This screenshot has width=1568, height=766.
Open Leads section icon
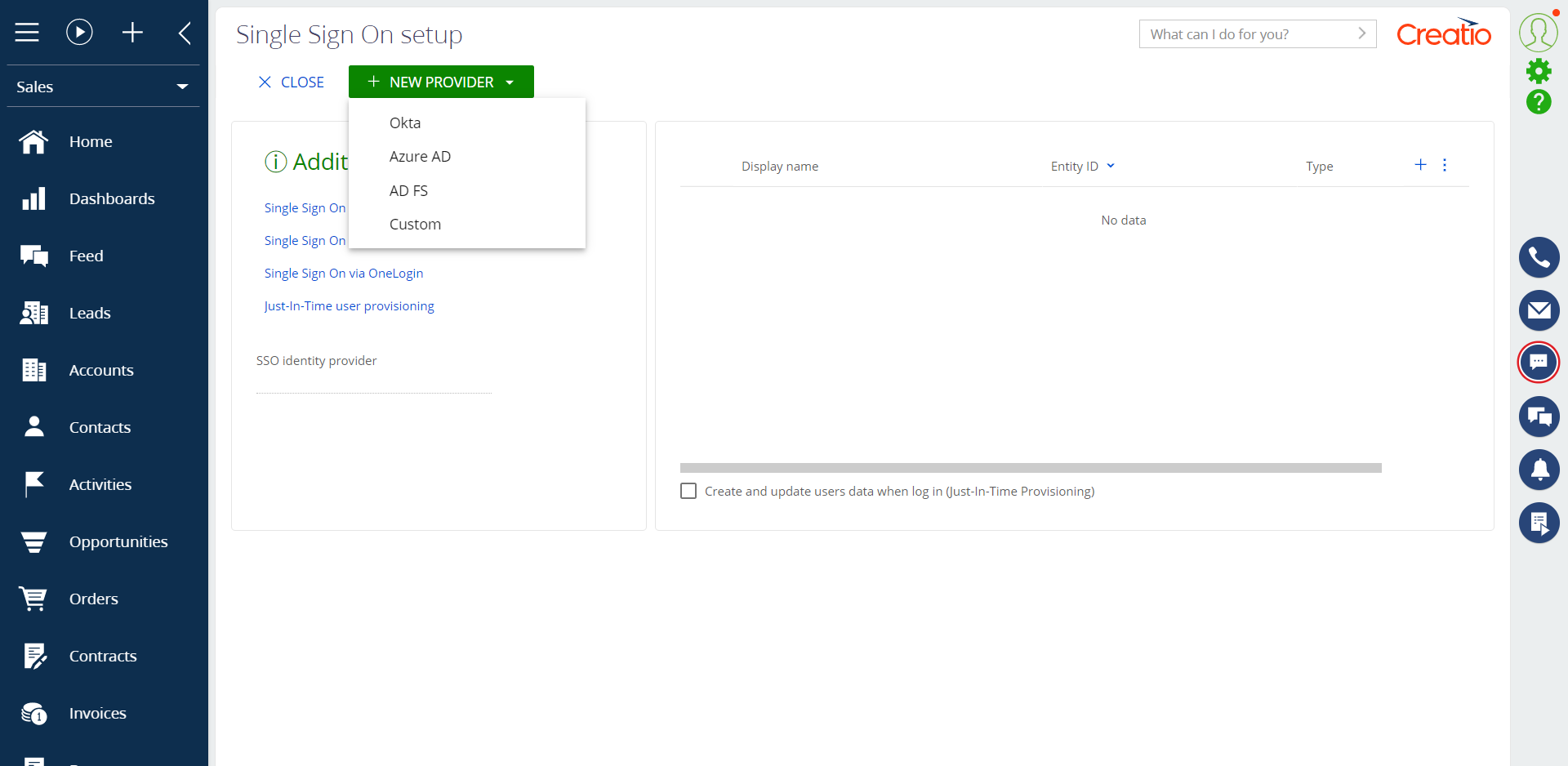pyautogui.click(x=33, y=313)
